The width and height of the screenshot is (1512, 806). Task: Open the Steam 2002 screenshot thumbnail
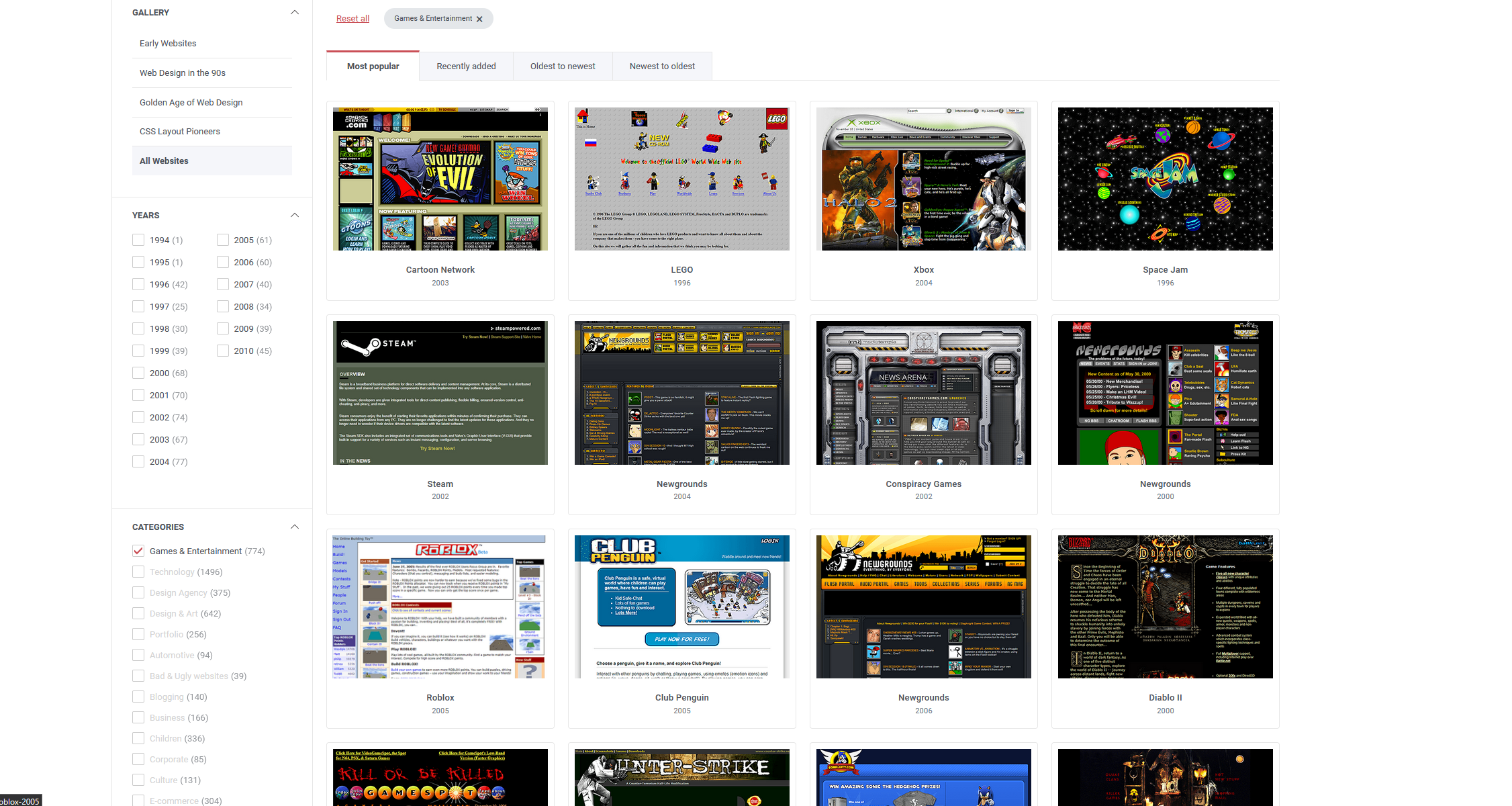440,393
